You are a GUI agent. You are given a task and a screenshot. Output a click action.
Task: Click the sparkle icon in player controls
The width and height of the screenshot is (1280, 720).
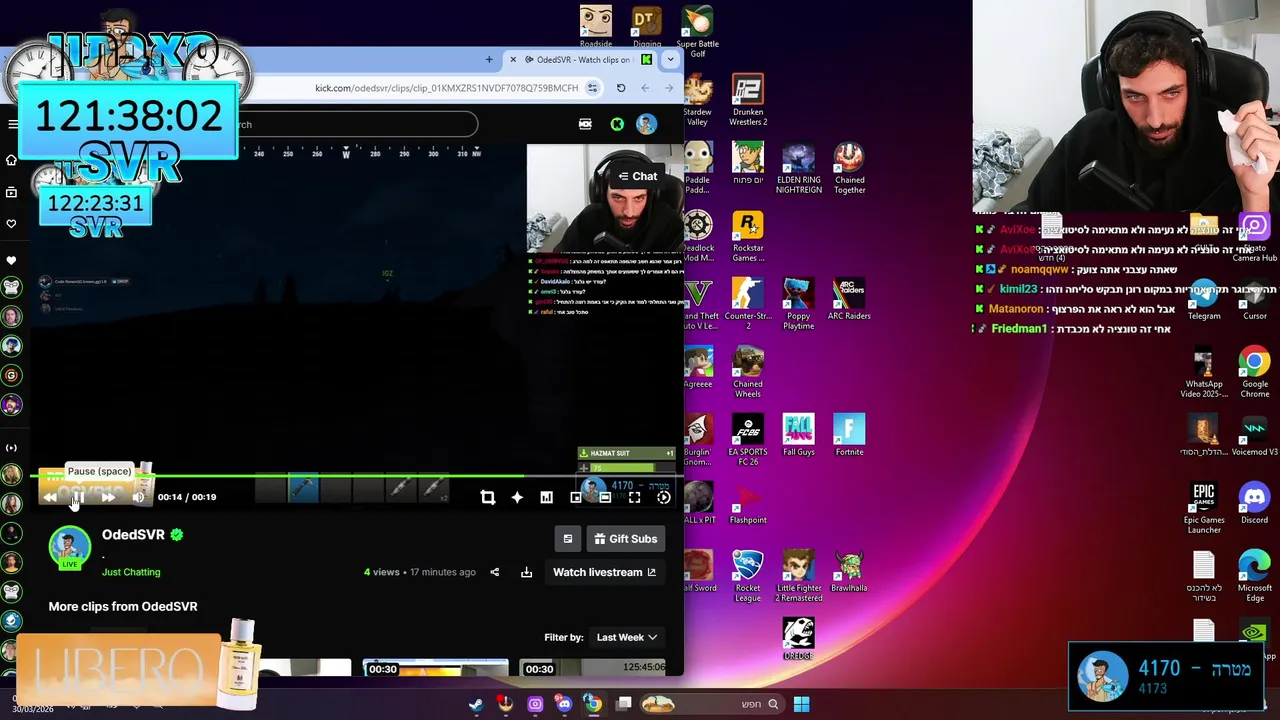[517, 497]
